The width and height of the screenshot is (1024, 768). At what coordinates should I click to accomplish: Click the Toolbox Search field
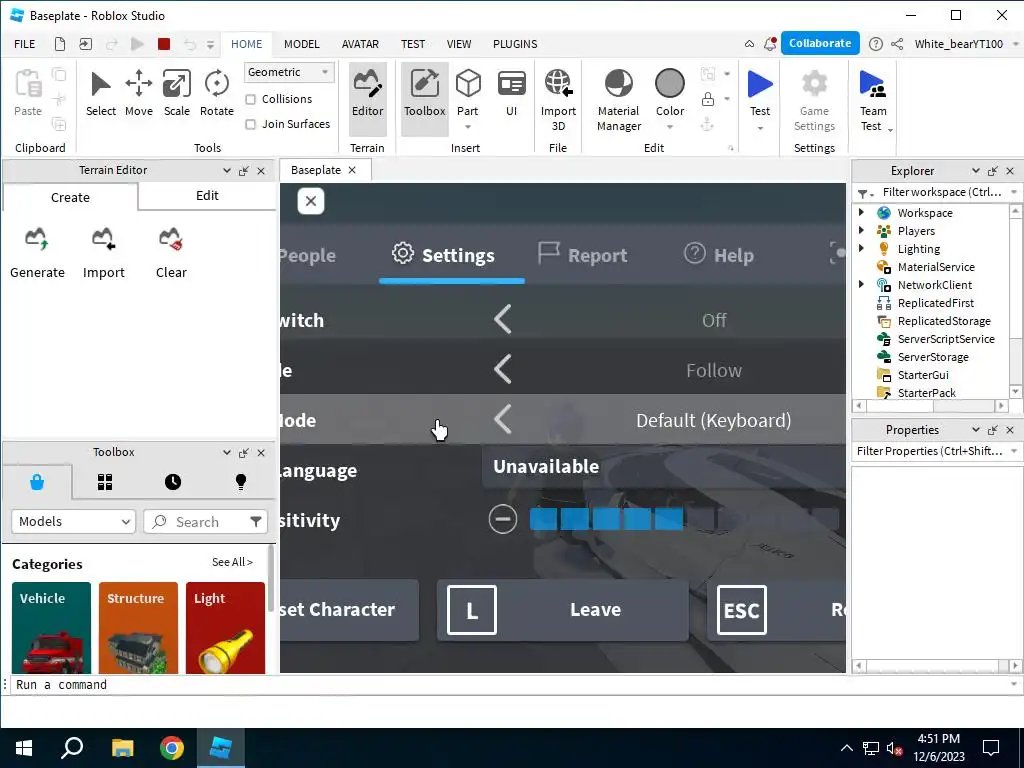pyautogui.click(x=197, y=521)
